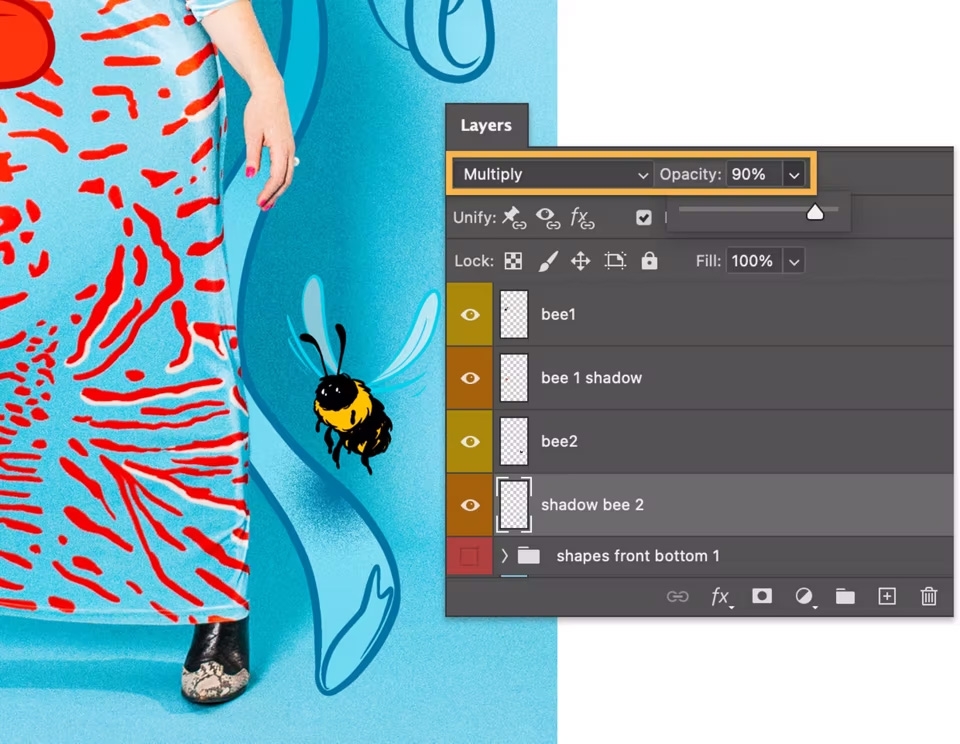Open the Fill percentage dropdown arrow

click(793, 260)
